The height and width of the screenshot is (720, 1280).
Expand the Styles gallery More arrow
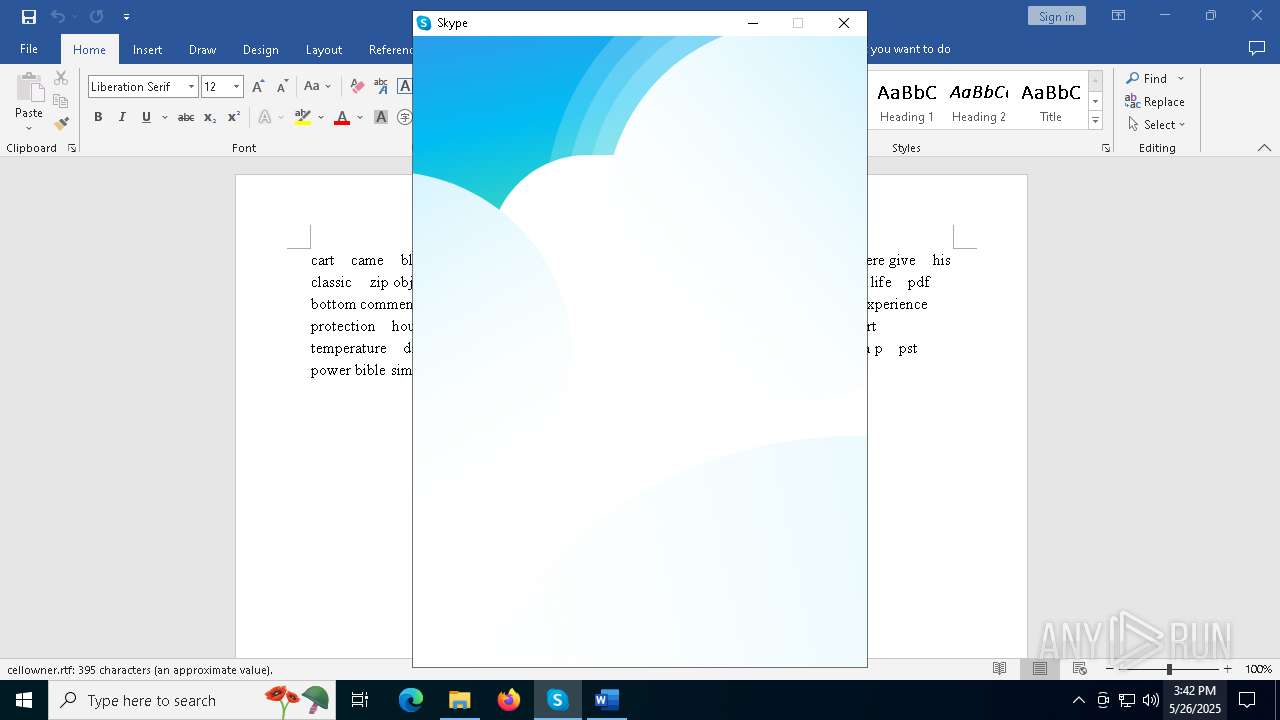point(1095,121)
